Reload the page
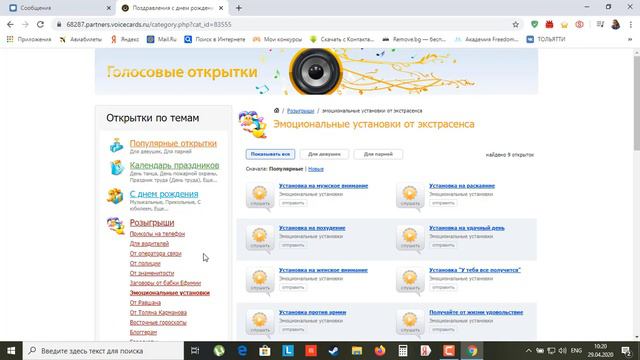640x360 pixels. pyautogui.click(x=40, y=24)
